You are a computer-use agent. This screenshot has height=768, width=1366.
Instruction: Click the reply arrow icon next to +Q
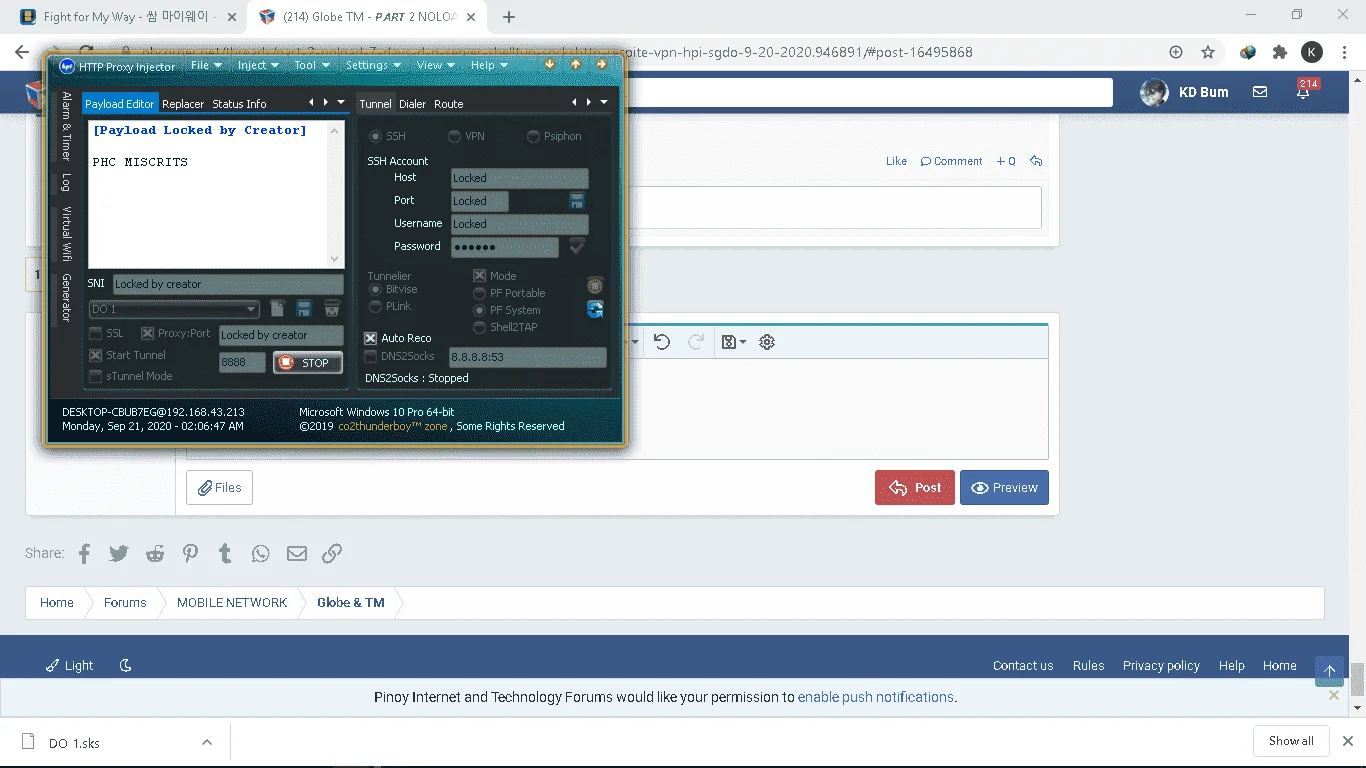[x=1036, y=161]
